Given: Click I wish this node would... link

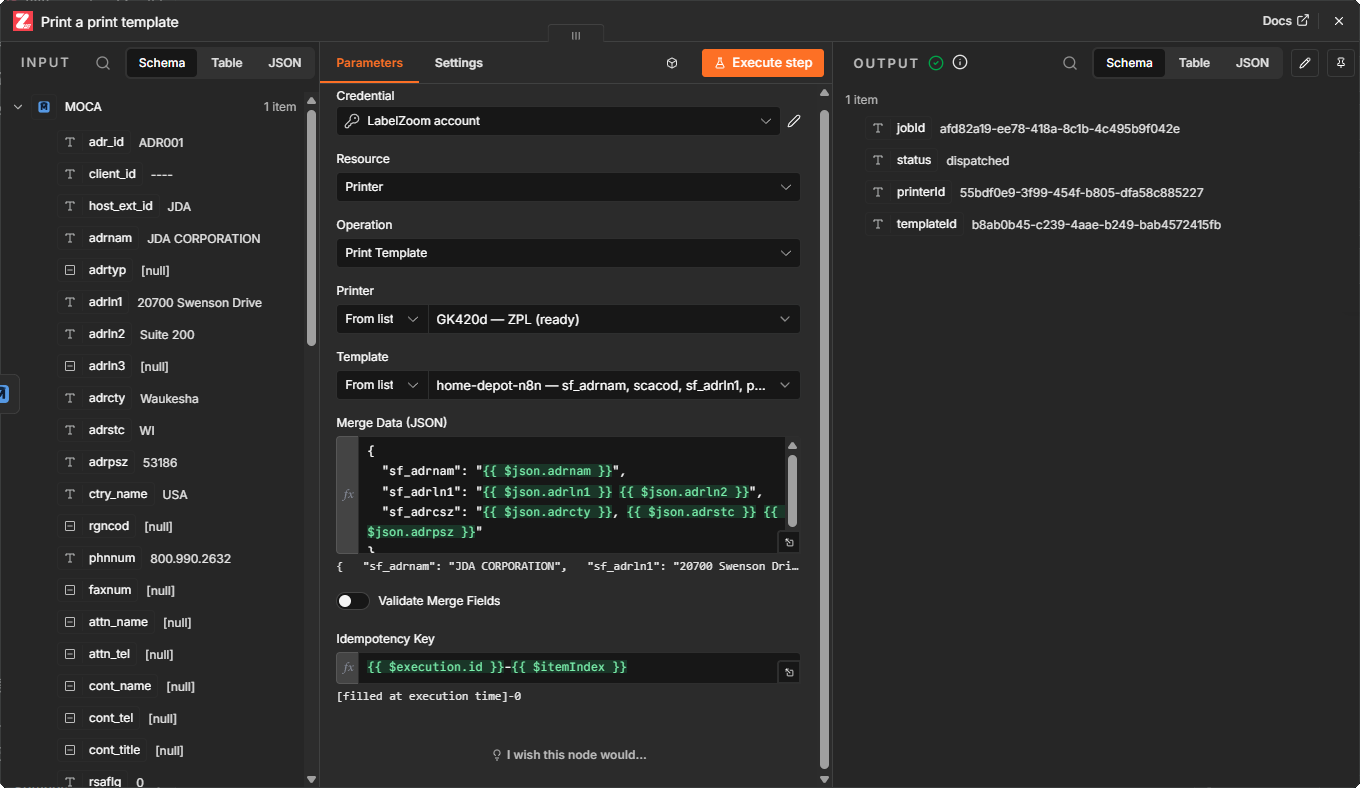Looking at the screenshot, I should pos(569,755).
